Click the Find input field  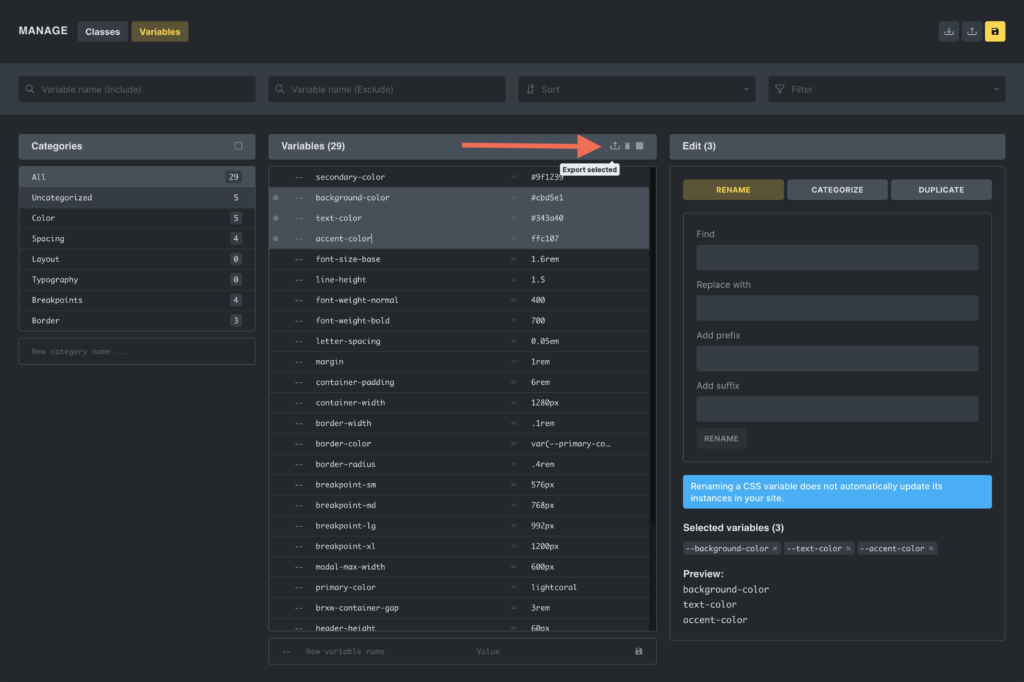[x=837, y=258]
